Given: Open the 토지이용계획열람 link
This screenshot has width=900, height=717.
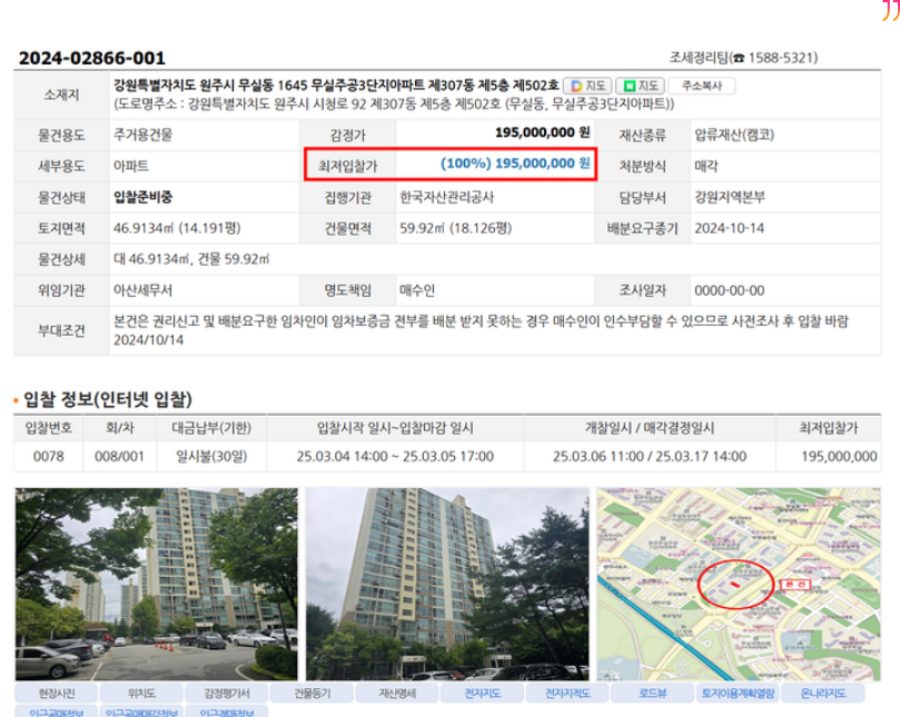Looking at the screenshot, I should point(738,693).
